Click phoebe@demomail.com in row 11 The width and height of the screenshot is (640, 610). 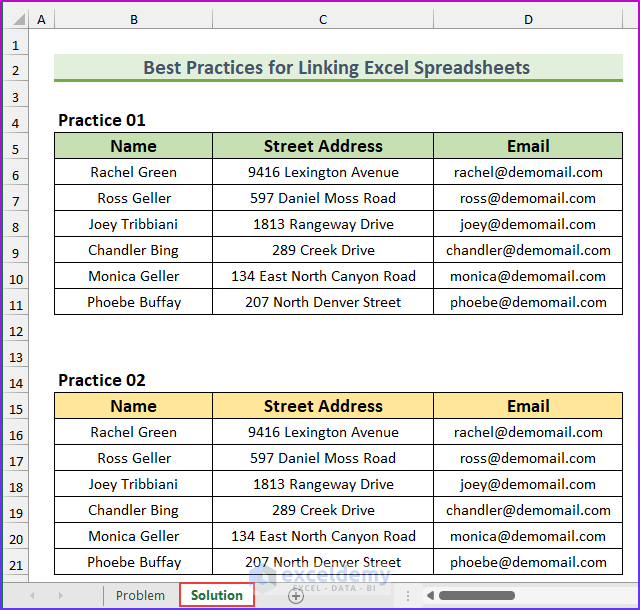[528, 302]
